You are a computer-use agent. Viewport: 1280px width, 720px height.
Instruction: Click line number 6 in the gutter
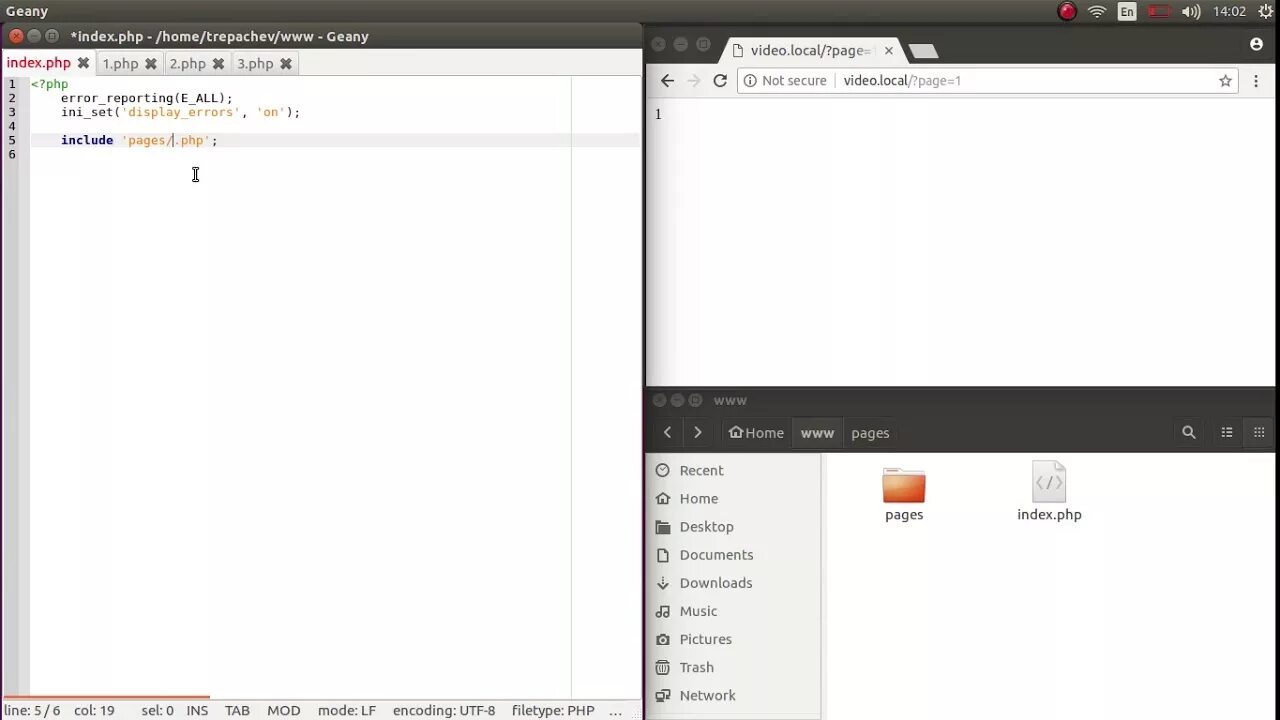point(12,154)
